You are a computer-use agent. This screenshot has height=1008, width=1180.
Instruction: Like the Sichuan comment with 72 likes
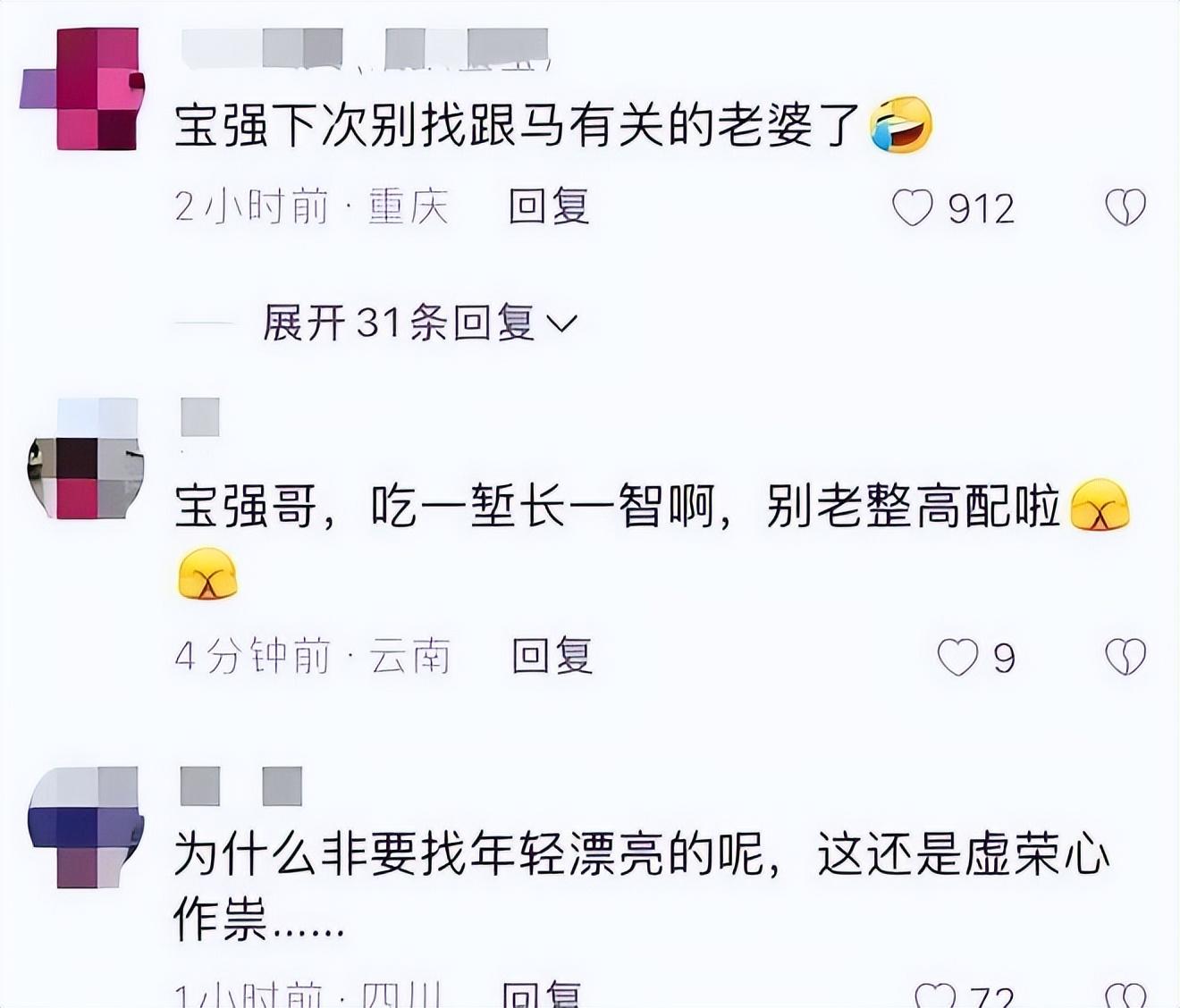tap(935, 995)
